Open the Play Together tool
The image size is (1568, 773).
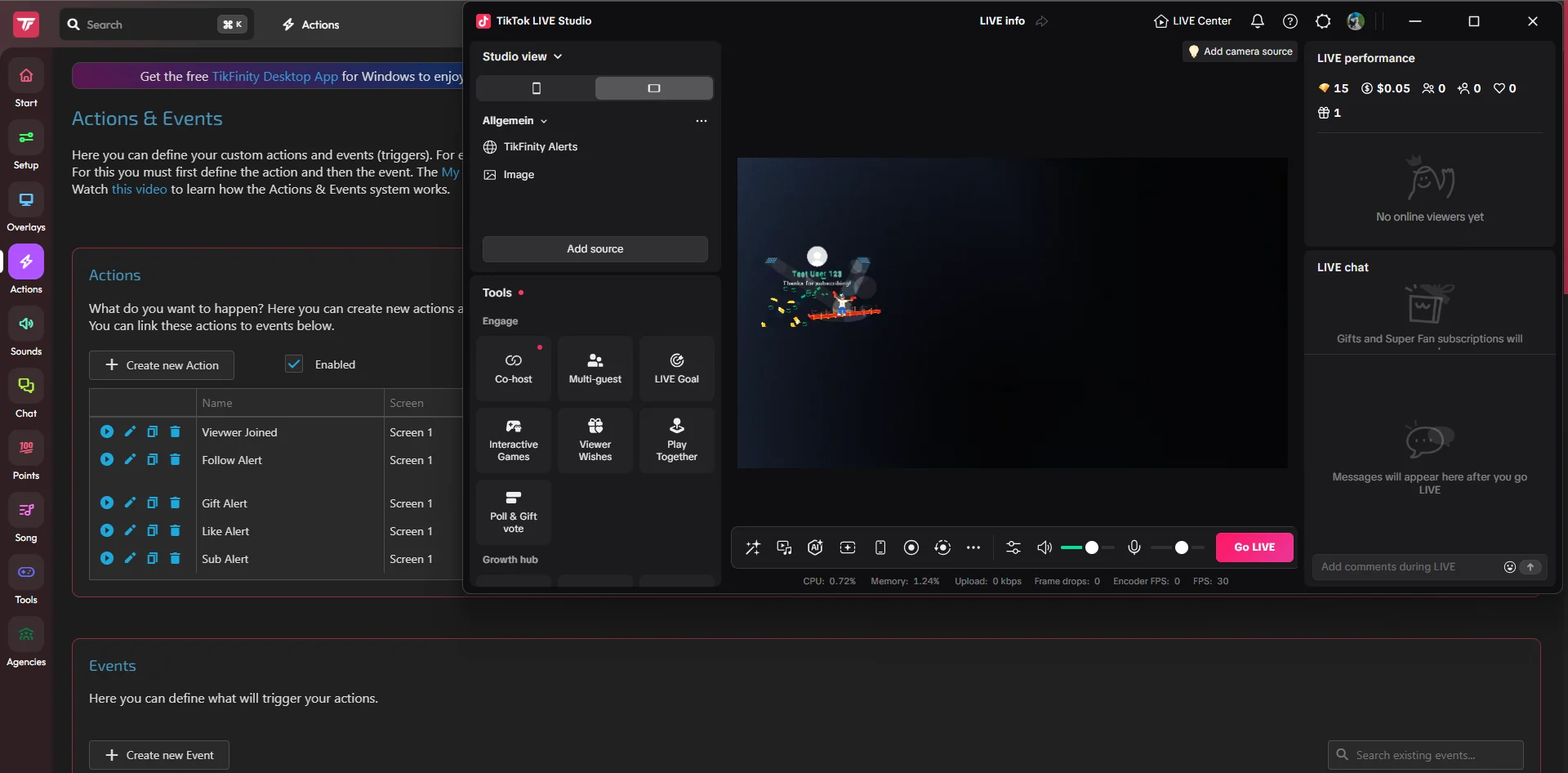pyautogui.click(x=677, y=440)
